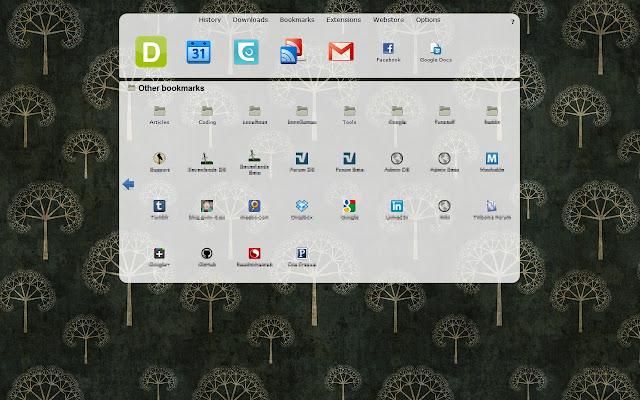Open the localhost bookmark folder

(x=255, y=115)
